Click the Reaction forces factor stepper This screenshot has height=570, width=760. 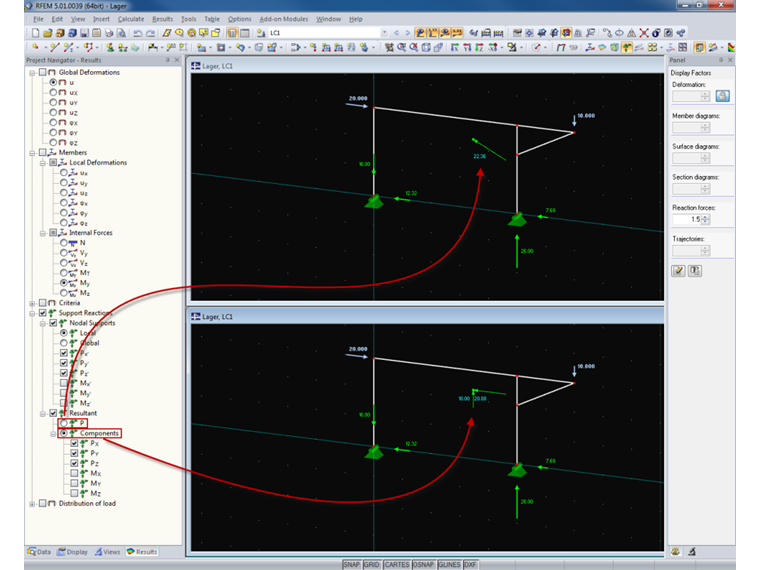click(x=706, y=220)
